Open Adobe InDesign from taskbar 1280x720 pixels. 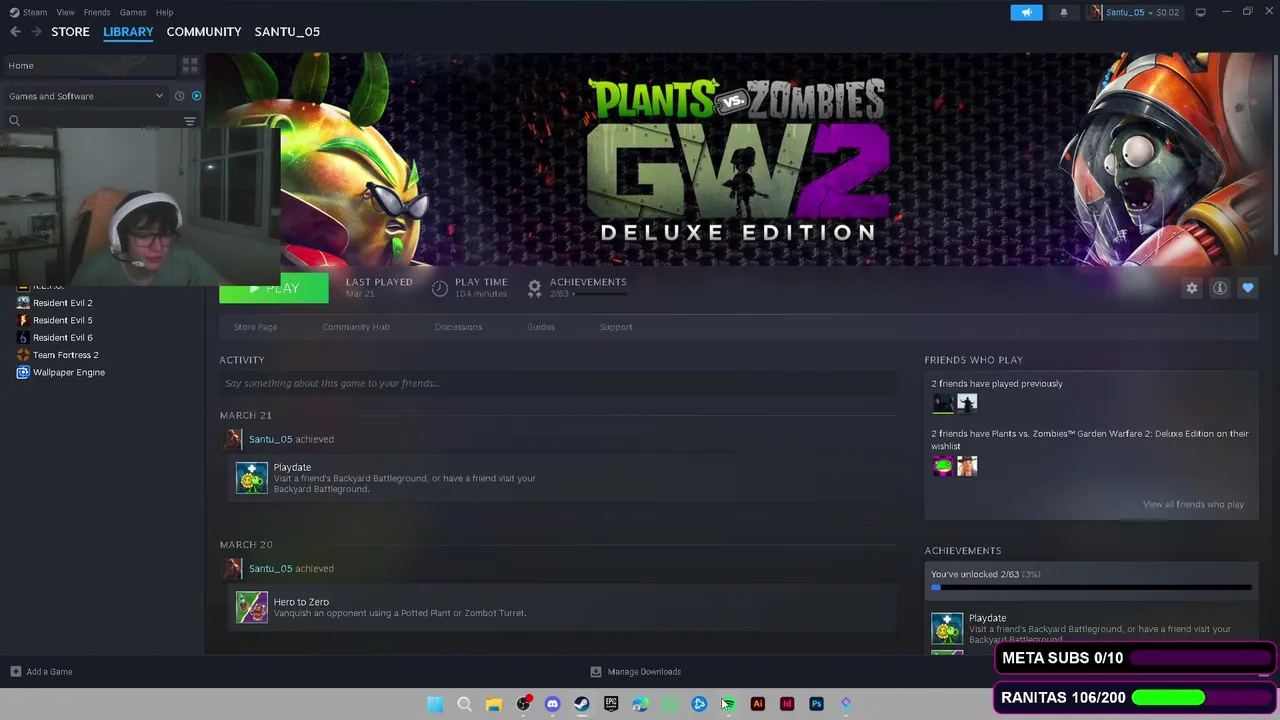coord(787,704)
